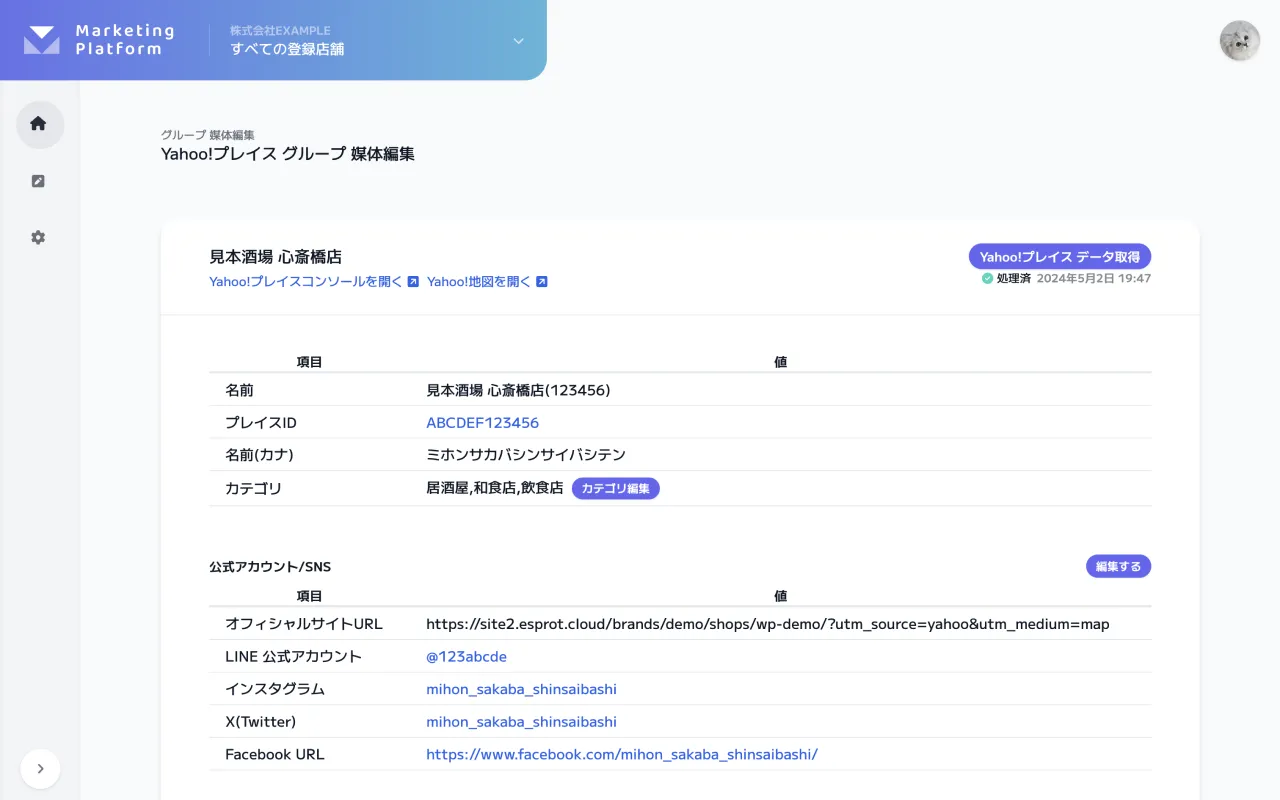Open the Instagram link mihon_sakaba_shinsaibashi

point(521,689)
